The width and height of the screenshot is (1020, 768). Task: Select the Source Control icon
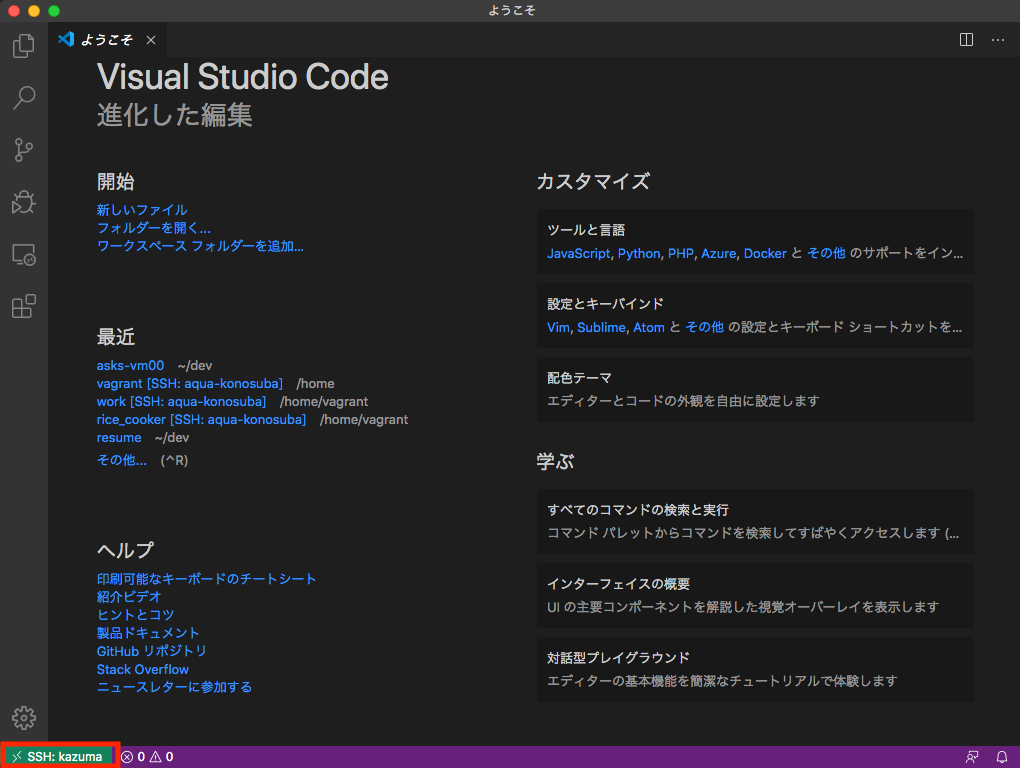[x=23, y=149]
